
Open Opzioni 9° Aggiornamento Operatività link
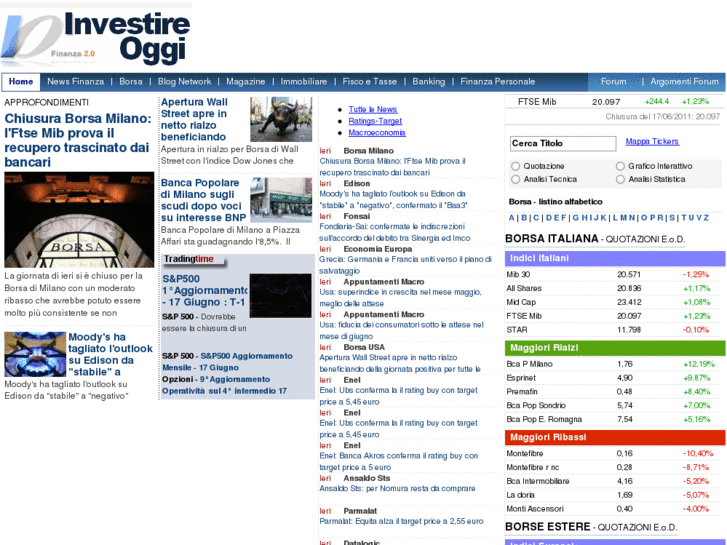[x=224, y=385]
